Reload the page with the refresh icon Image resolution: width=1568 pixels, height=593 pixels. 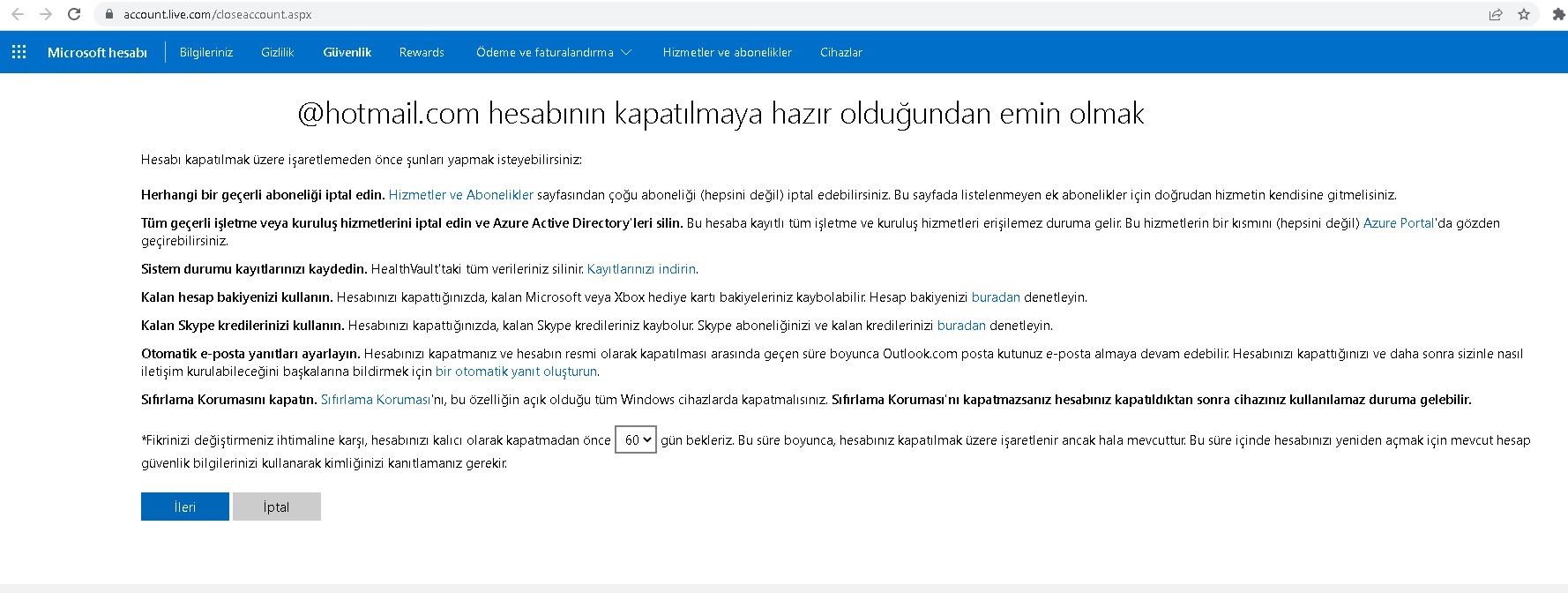74,14
